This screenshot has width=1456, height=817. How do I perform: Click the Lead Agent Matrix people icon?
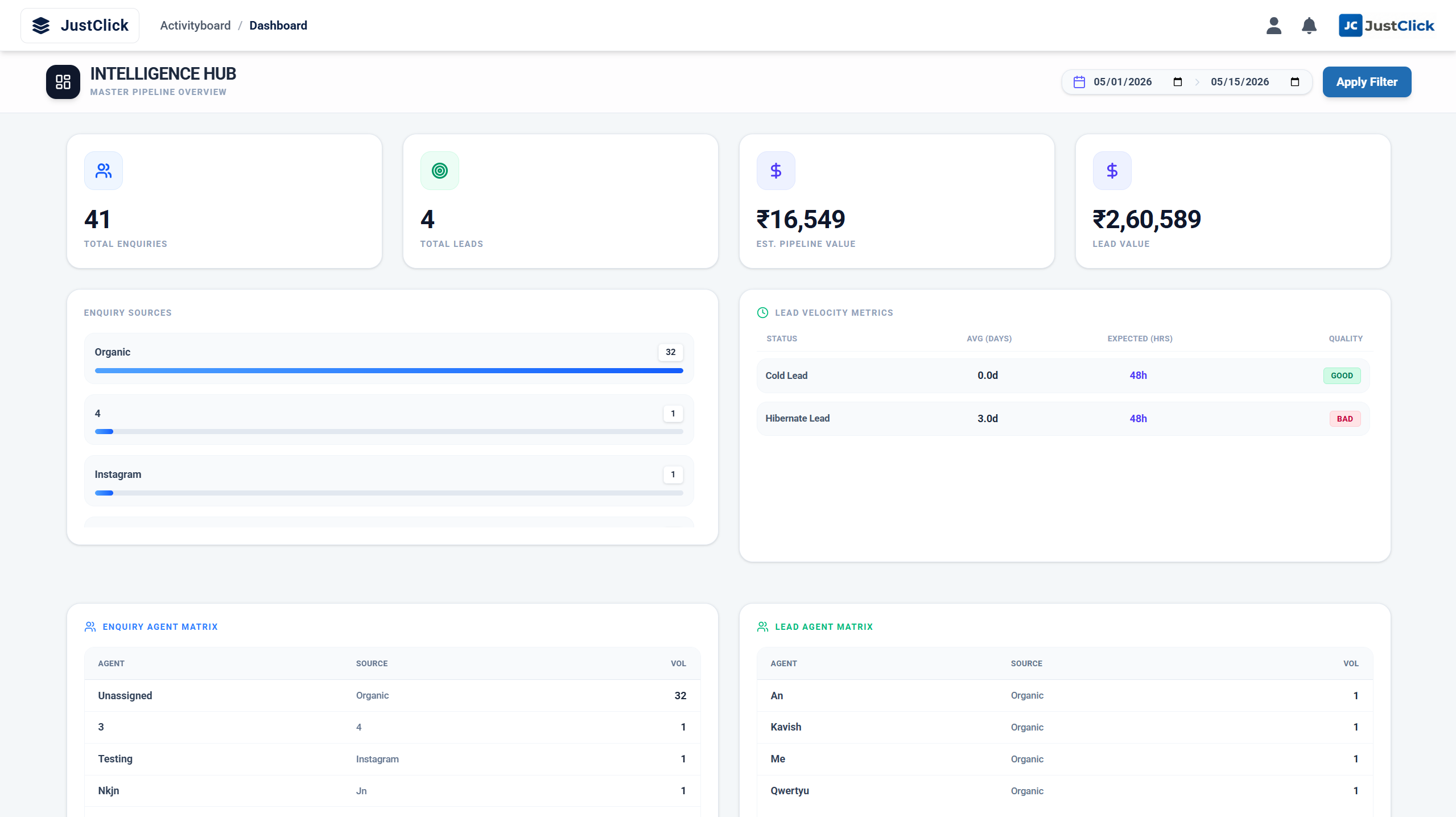pos(763,627)
